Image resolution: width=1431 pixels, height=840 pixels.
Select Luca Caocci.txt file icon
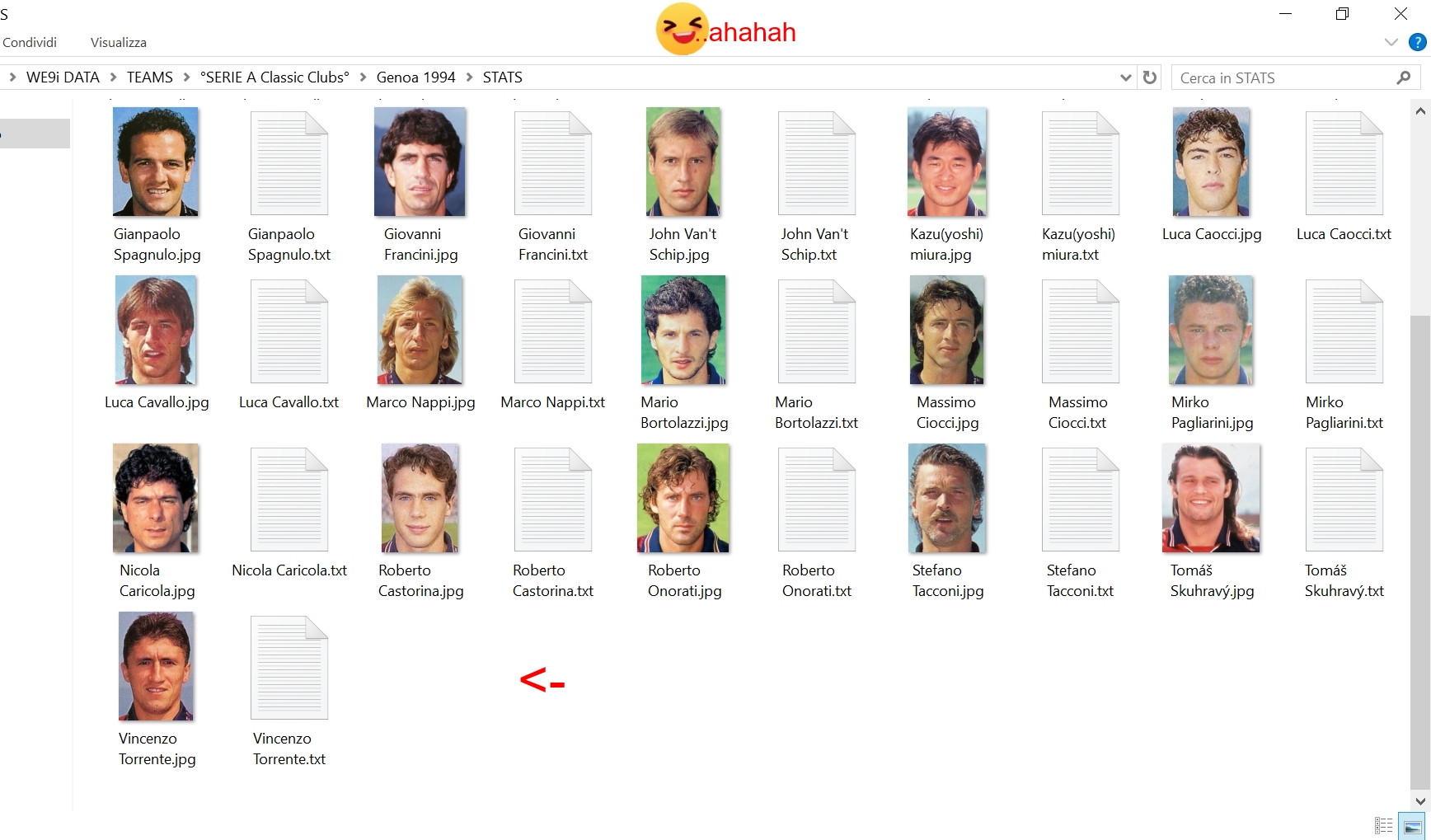pyautogui.click(x=1344, y=164)
